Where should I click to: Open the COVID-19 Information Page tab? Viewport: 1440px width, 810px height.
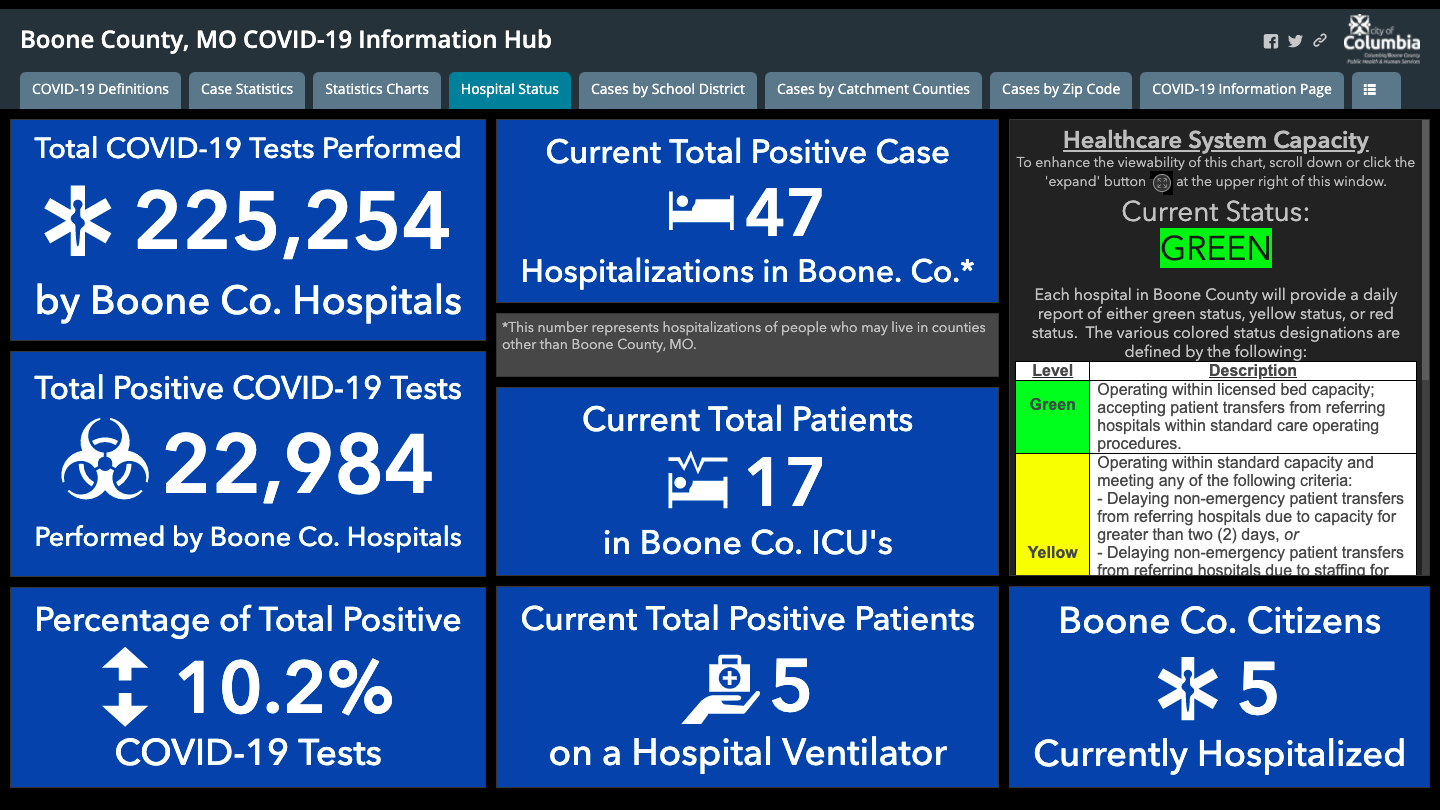click(1242, 90)
